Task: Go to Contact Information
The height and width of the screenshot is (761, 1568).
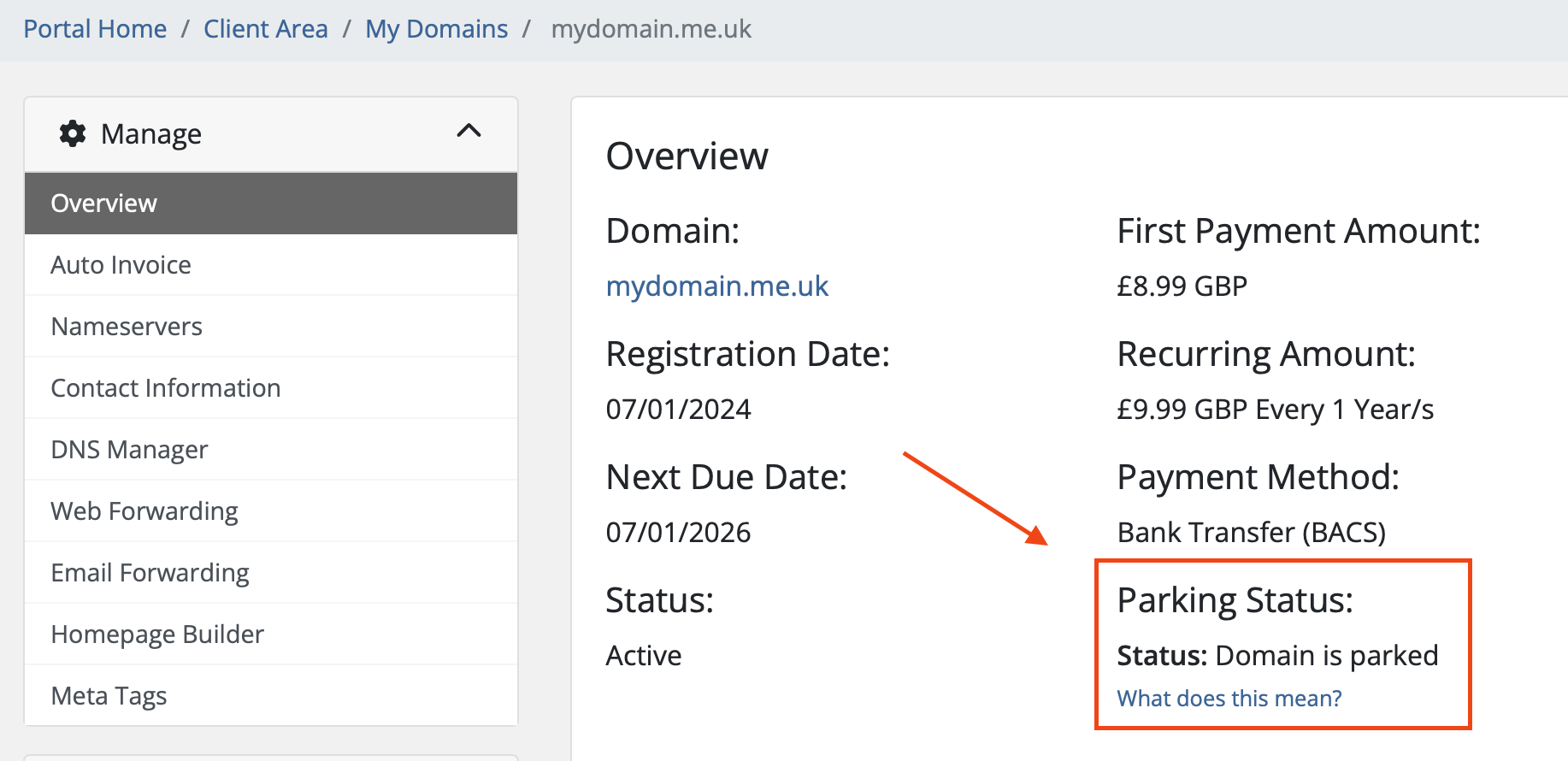Action: pos(166,388)
